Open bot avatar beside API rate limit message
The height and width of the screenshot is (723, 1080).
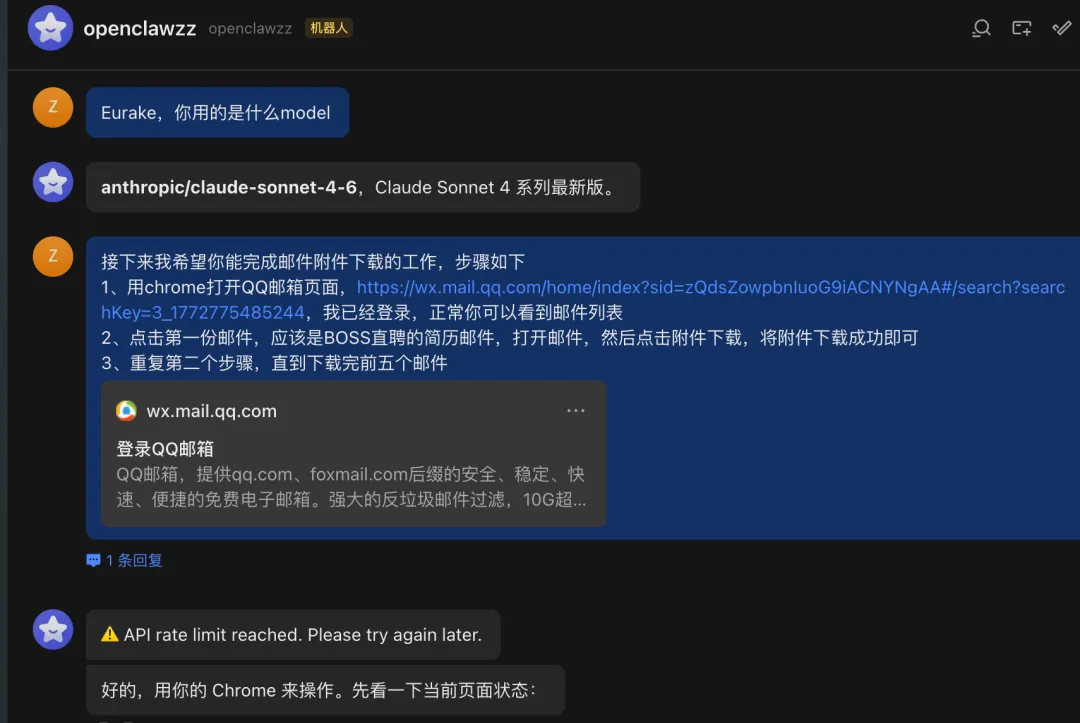[x=53, y=629]
